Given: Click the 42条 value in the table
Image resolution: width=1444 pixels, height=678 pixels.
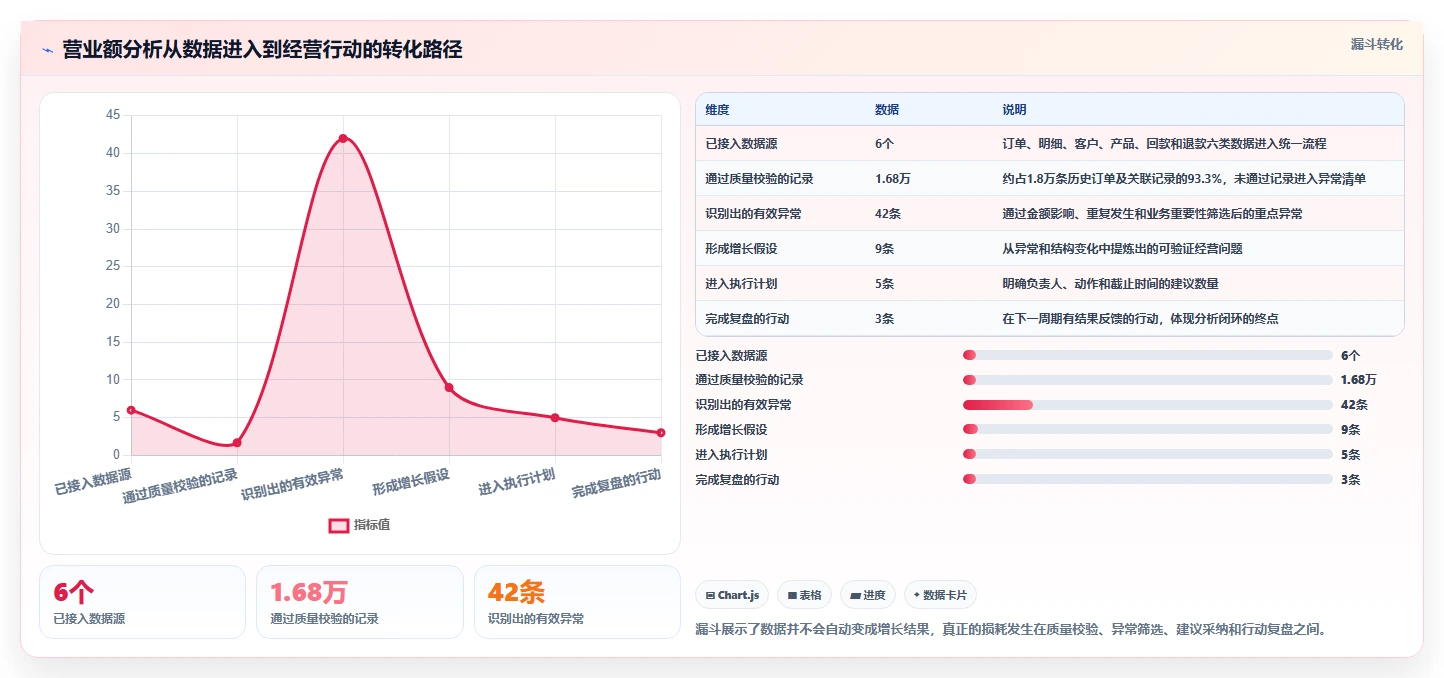Looking at the screenshot, I should click(x=887, y=214).
